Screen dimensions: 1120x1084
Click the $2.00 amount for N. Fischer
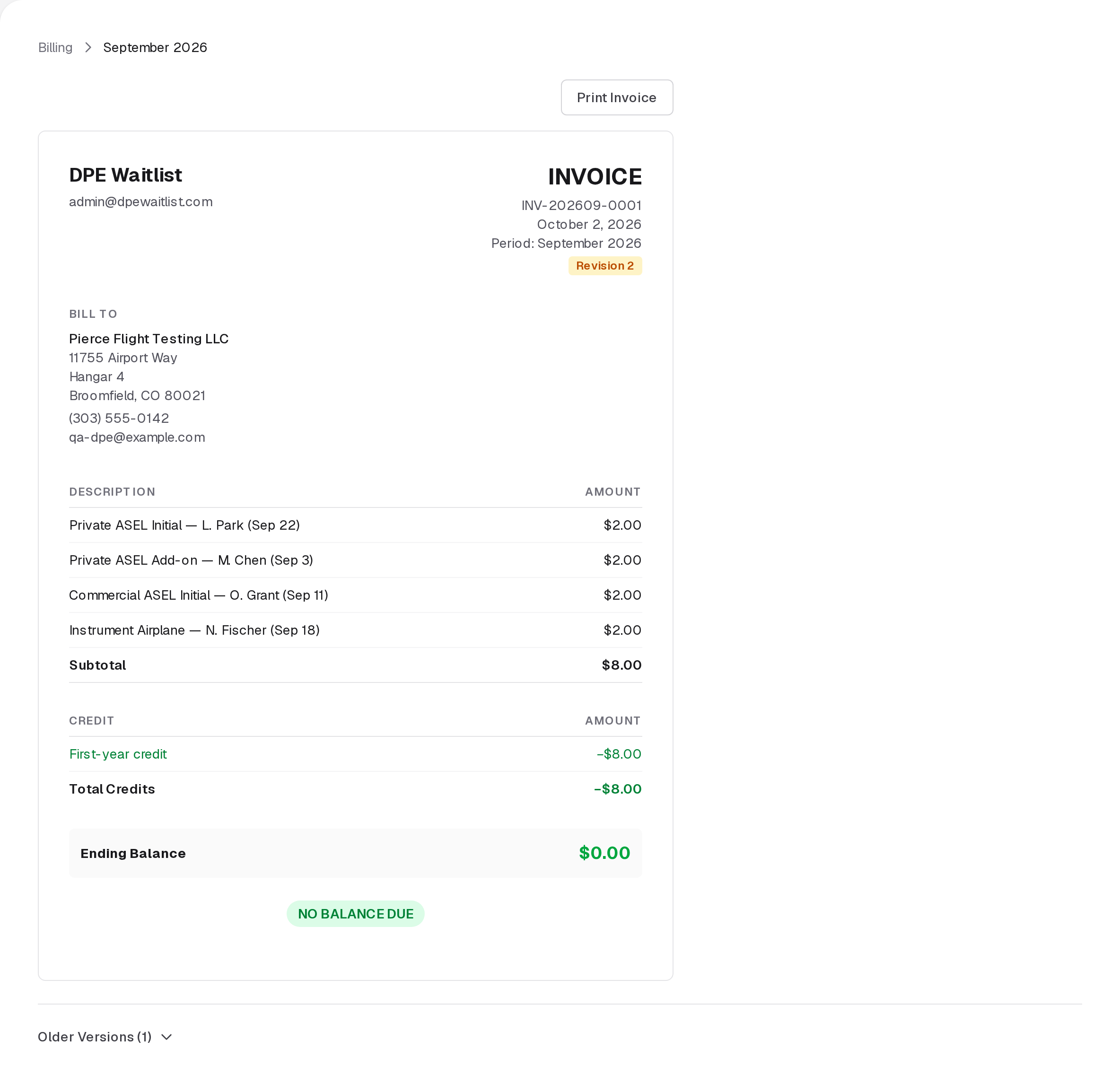click(622, 629)
